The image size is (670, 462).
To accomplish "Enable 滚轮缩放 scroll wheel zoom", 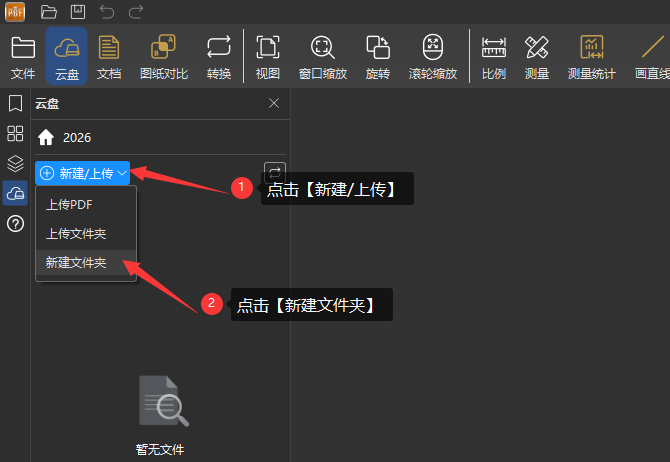I will click(432, 56).
